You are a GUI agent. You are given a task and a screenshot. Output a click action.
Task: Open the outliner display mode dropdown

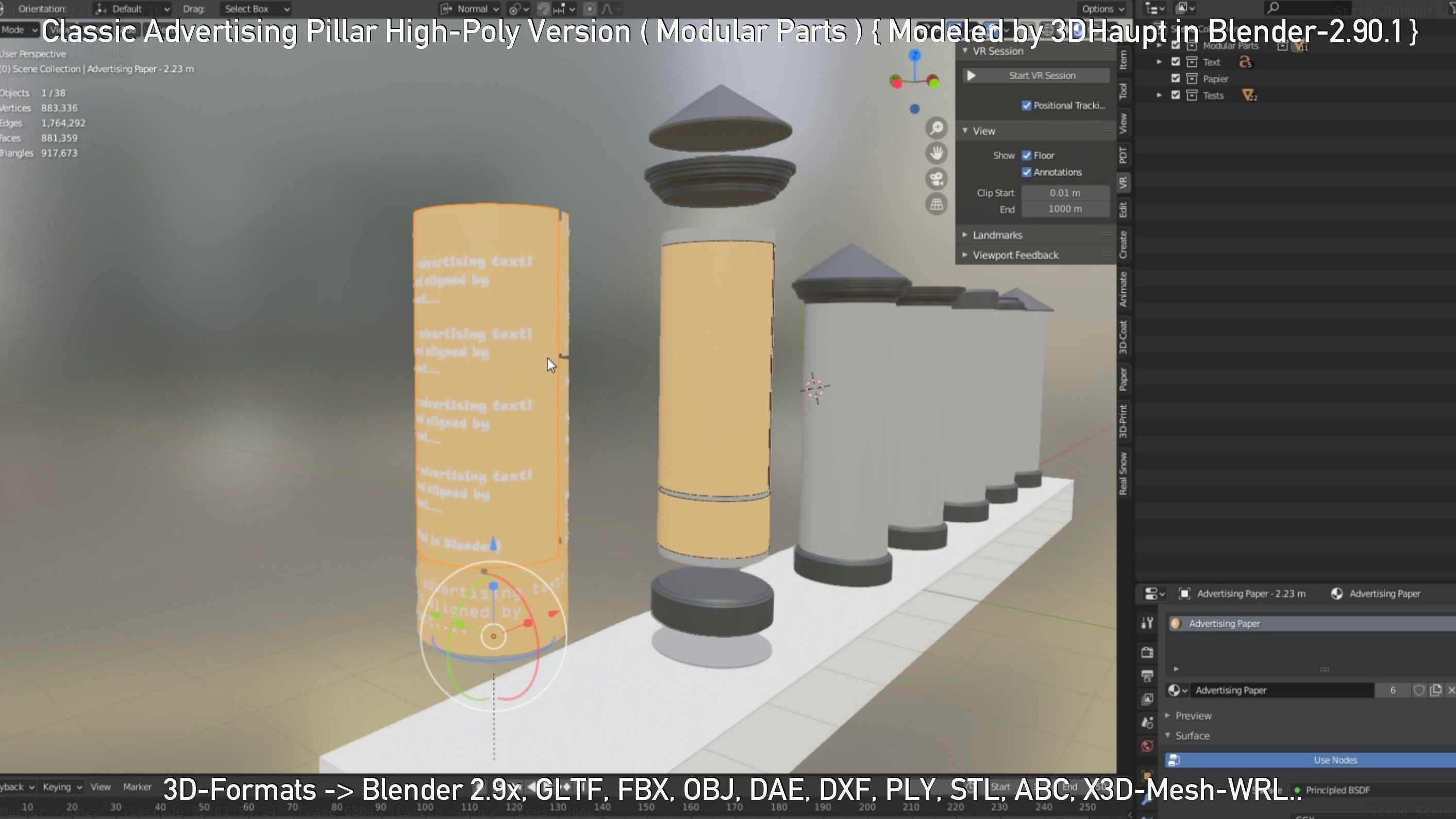(1184, 8)
